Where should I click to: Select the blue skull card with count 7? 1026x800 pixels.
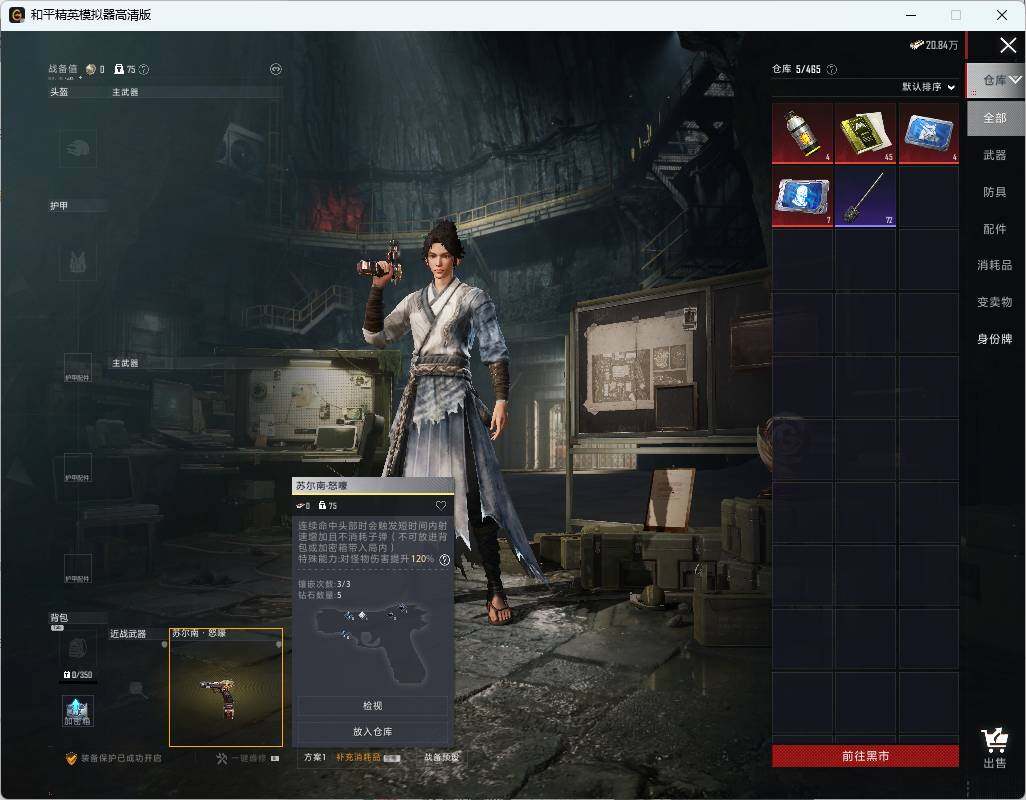[x=802, y=196]
